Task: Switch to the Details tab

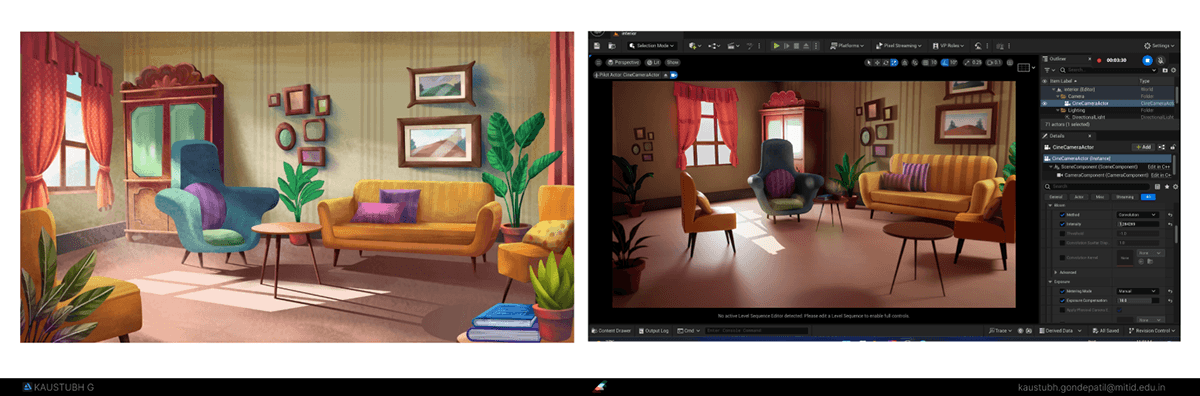Action: point(1056,136)
